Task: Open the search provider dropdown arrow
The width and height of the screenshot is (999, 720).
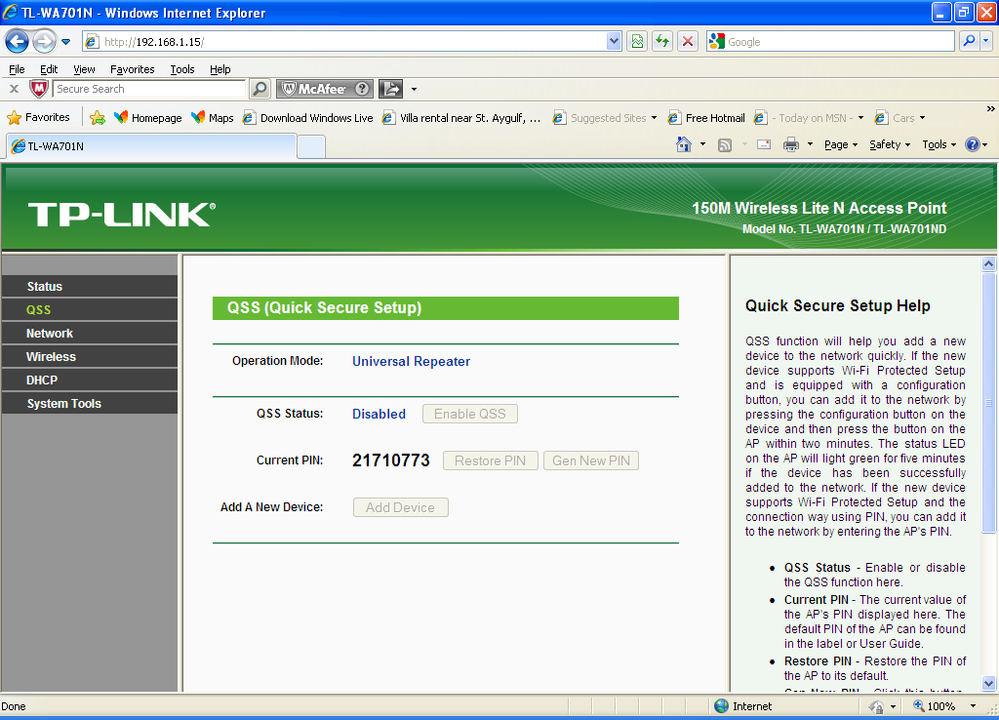Action: [986, 42]
